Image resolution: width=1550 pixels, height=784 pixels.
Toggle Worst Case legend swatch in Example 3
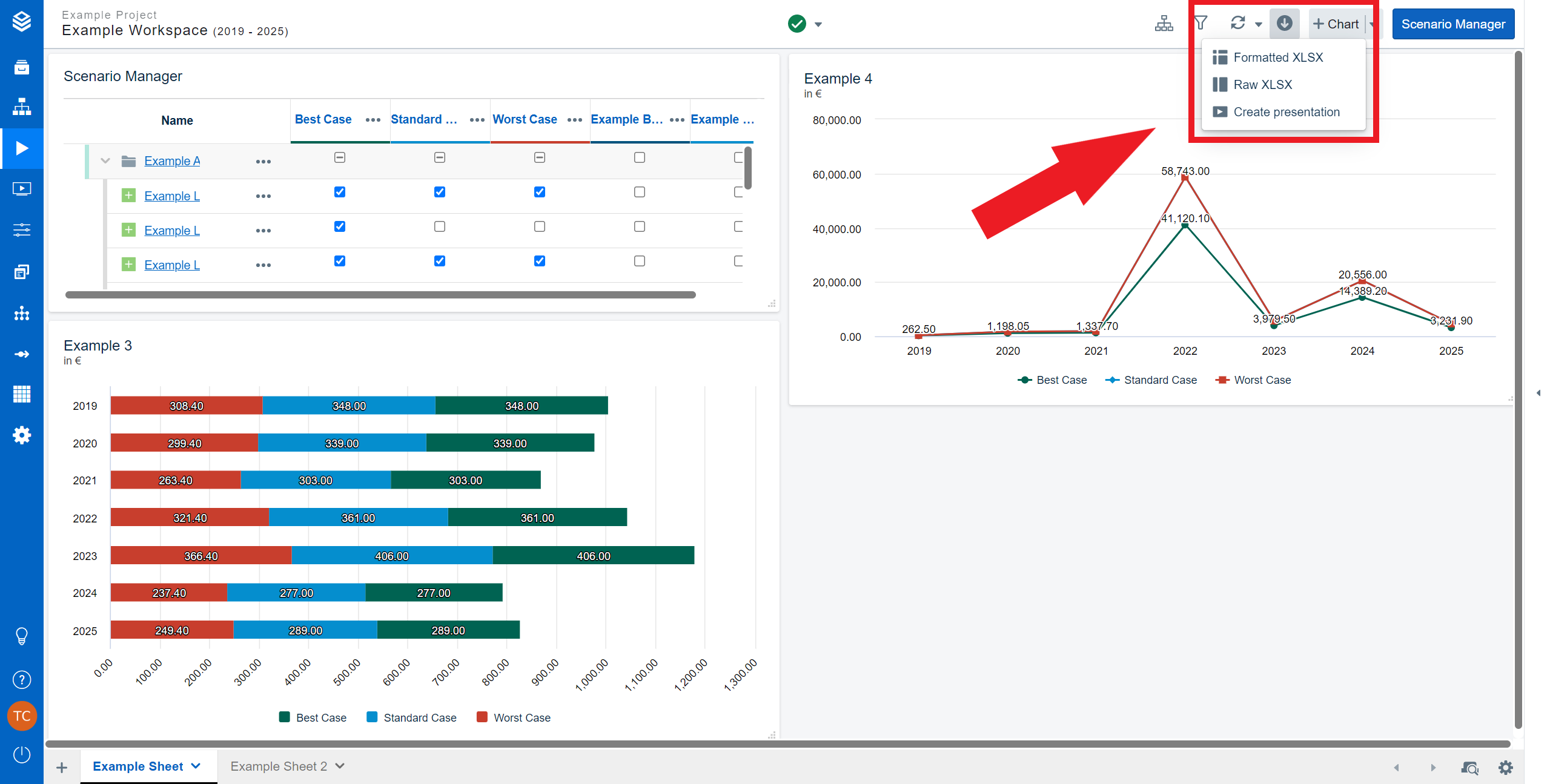click(x=482, y=717)
